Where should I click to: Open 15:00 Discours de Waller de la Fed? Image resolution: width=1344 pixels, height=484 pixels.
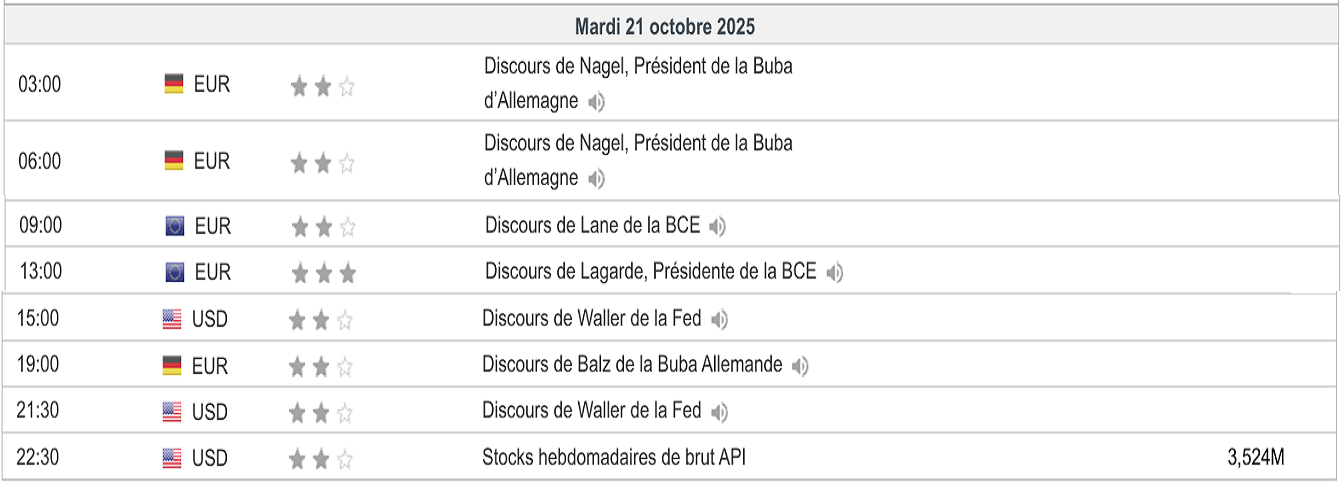coord(591,319)
